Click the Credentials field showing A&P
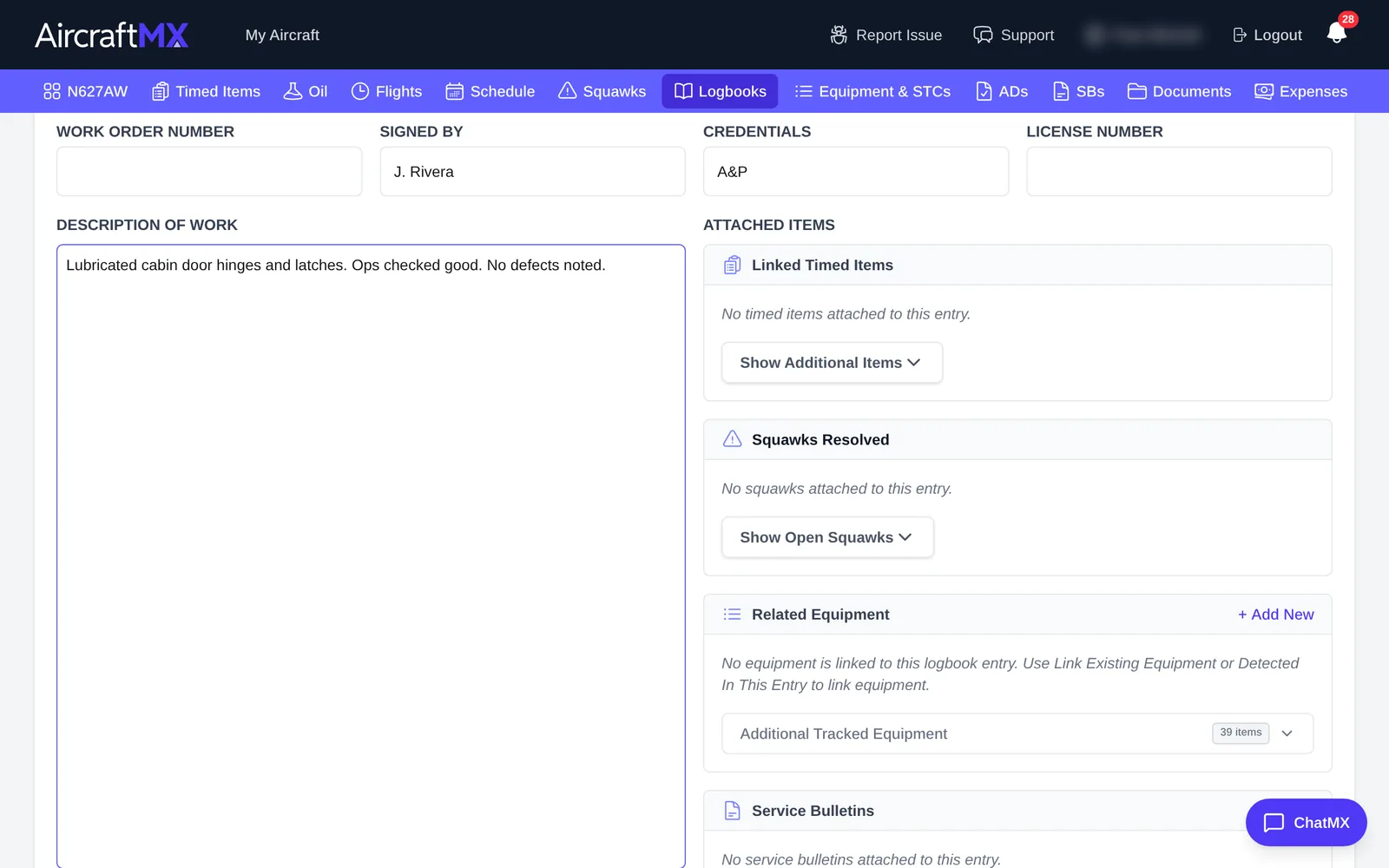 (856, 171)
